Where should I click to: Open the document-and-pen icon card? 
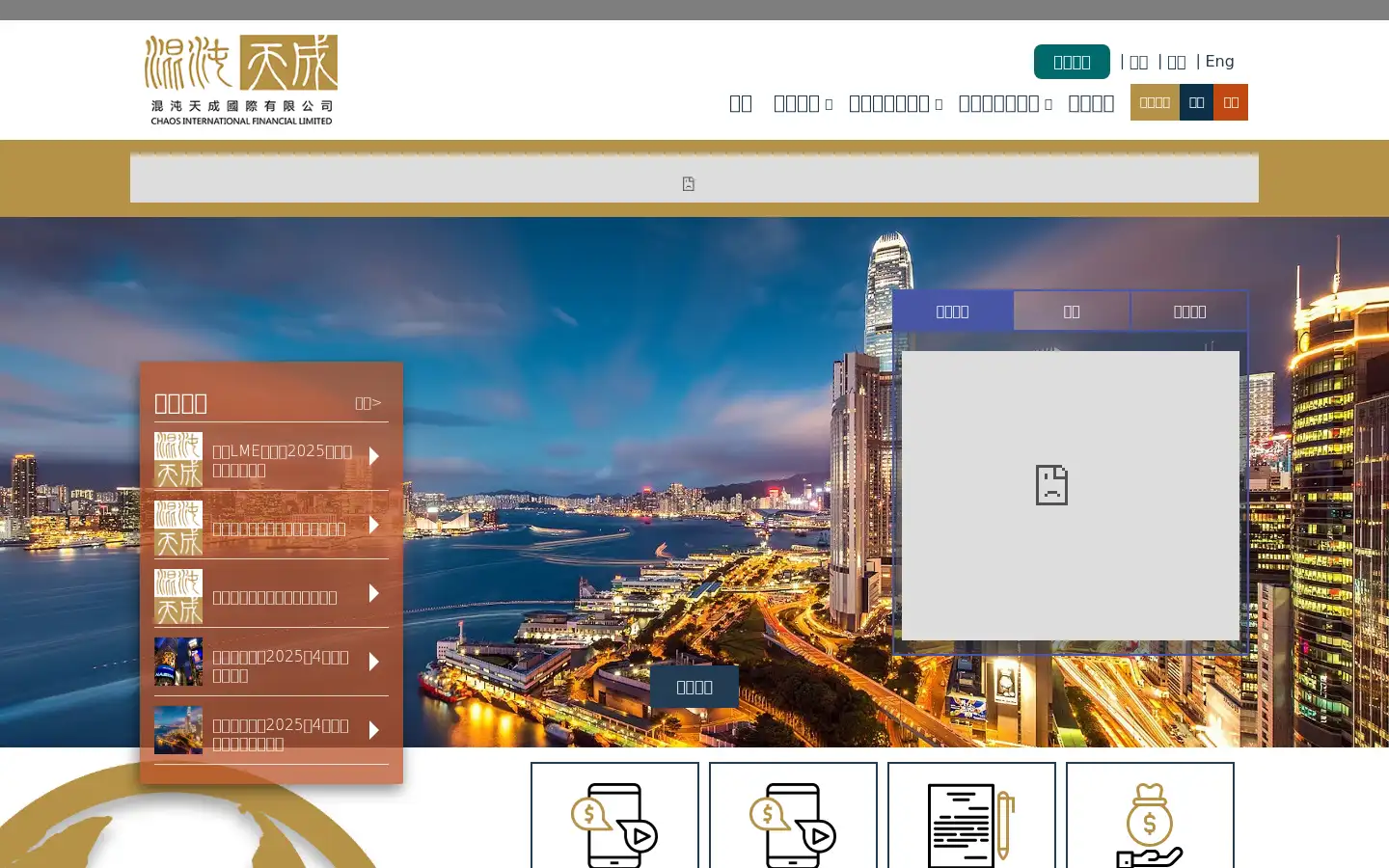[x=971, y=815]
